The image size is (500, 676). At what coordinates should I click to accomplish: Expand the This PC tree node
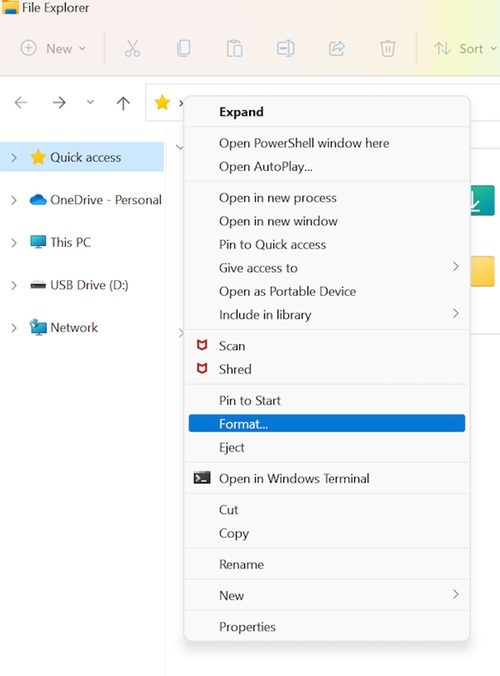14,243
